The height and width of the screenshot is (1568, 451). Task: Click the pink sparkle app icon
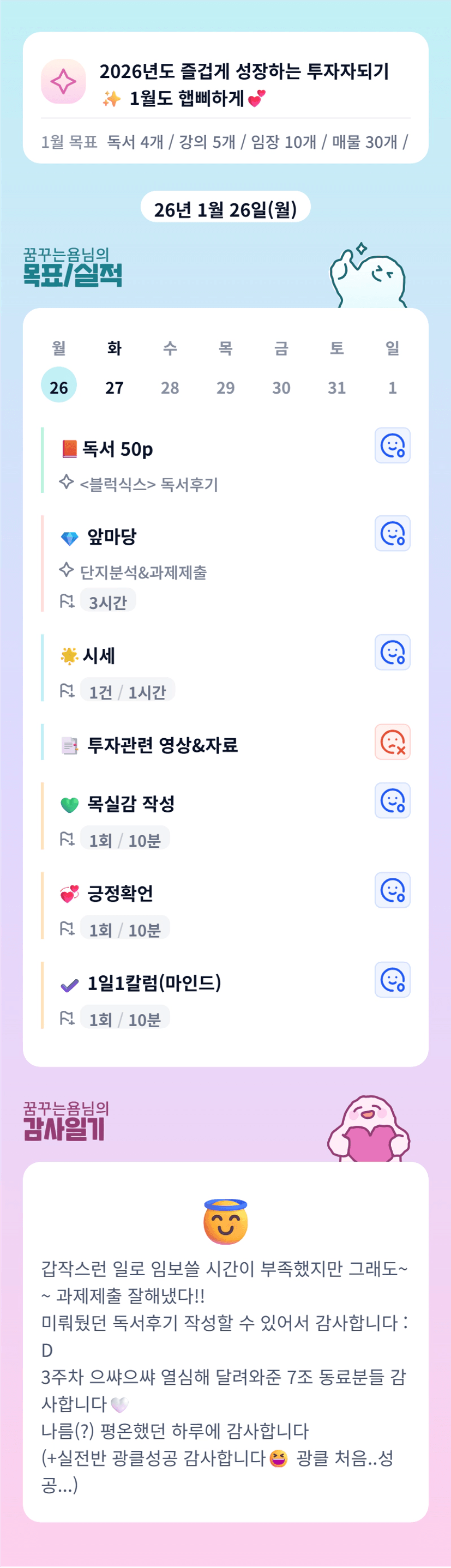tap(63, 82)
